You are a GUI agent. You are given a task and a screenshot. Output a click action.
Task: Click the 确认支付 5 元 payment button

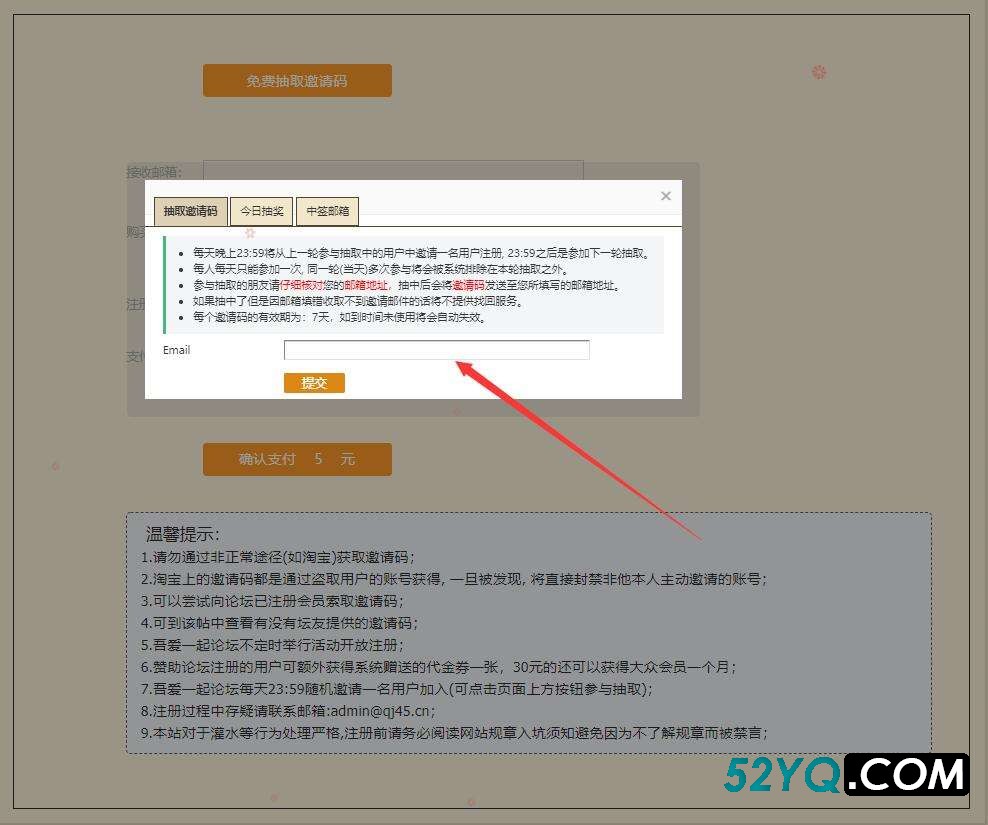tap(297, 459)
